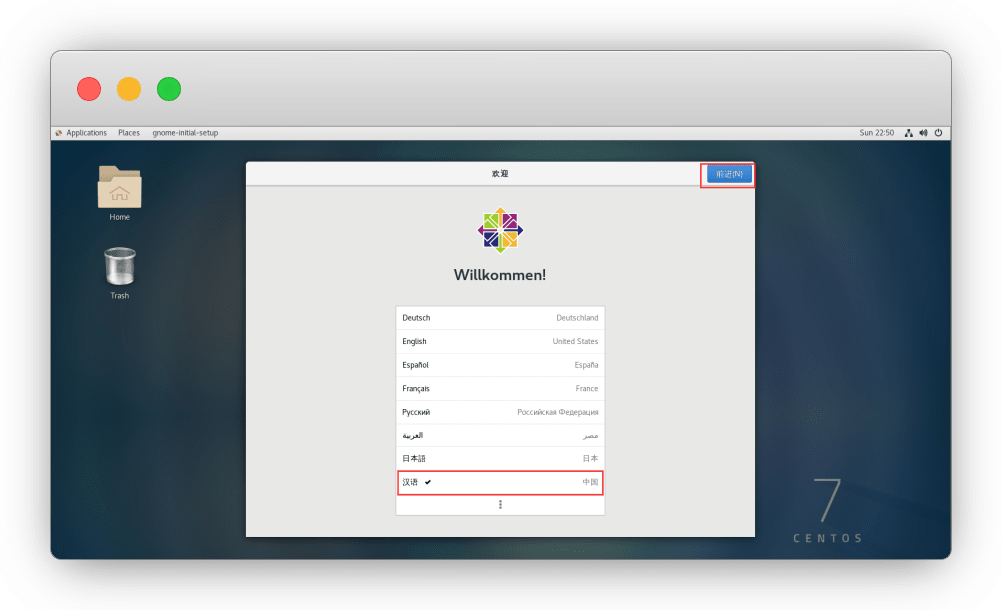Choose Русский from the language list

click(x=500, y=412)
